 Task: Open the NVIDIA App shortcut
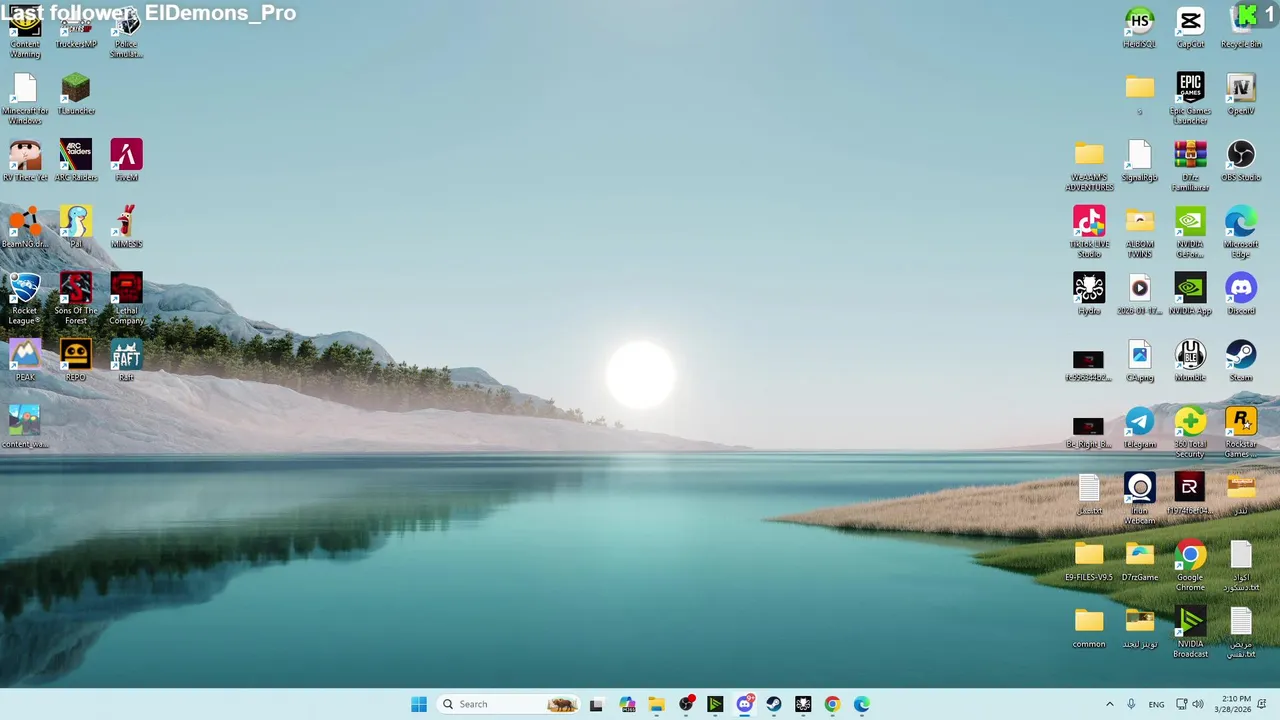pyautogui.click(x=1190, y=295)
